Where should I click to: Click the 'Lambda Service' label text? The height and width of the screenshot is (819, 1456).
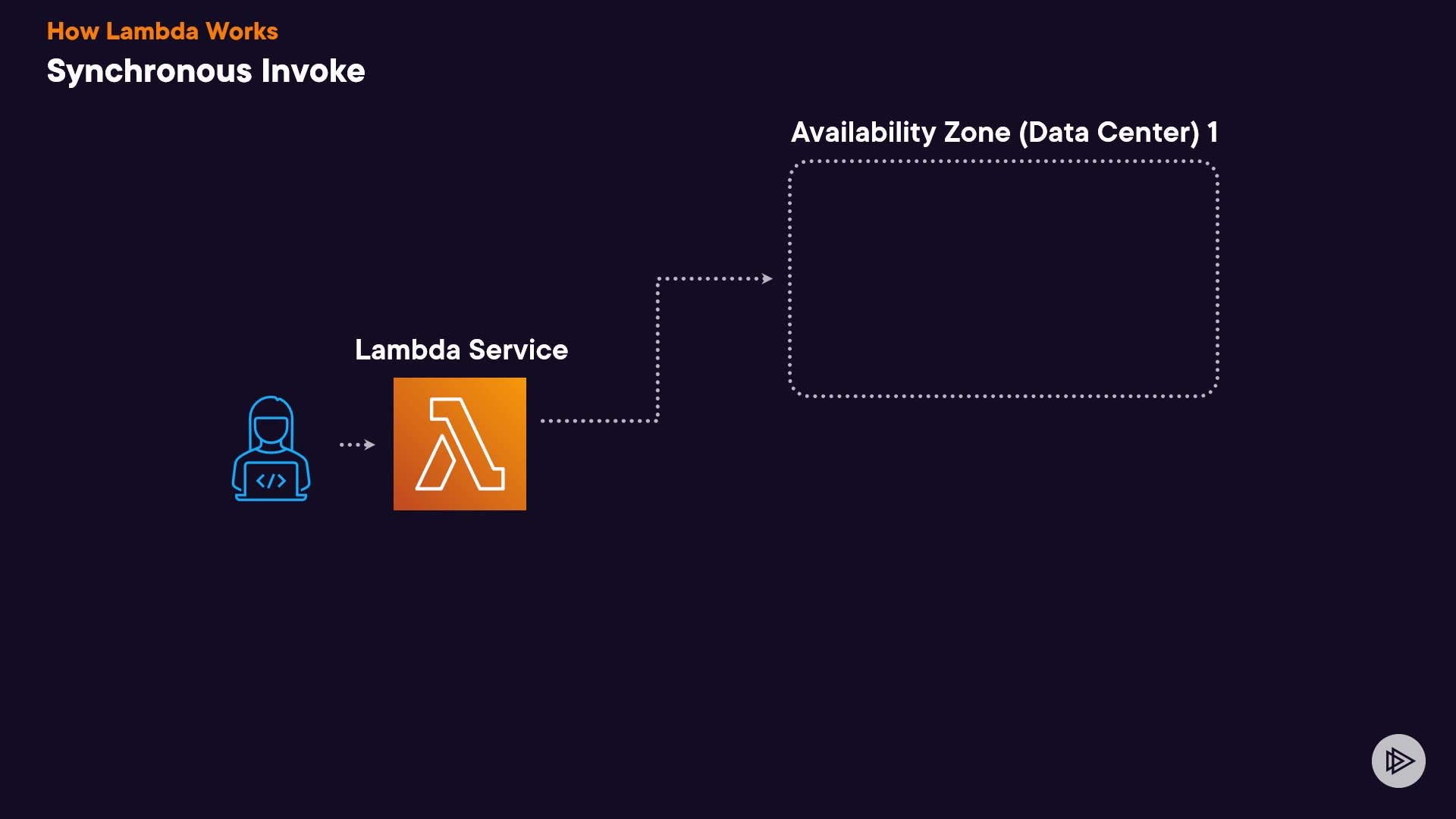pos(461,350)
